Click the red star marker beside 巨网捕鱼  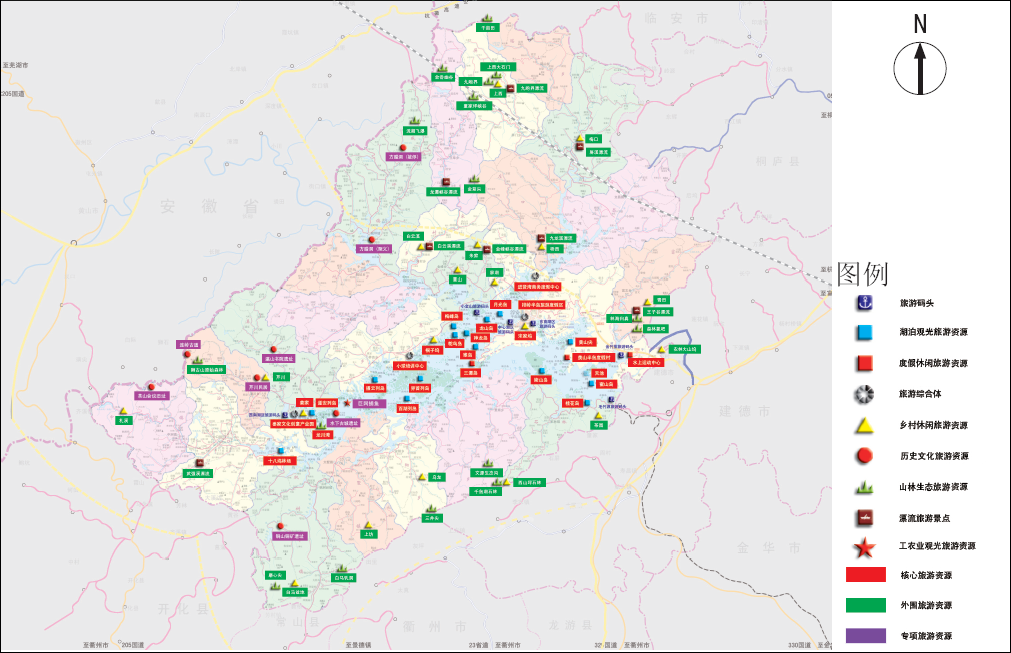click(347, 404)
